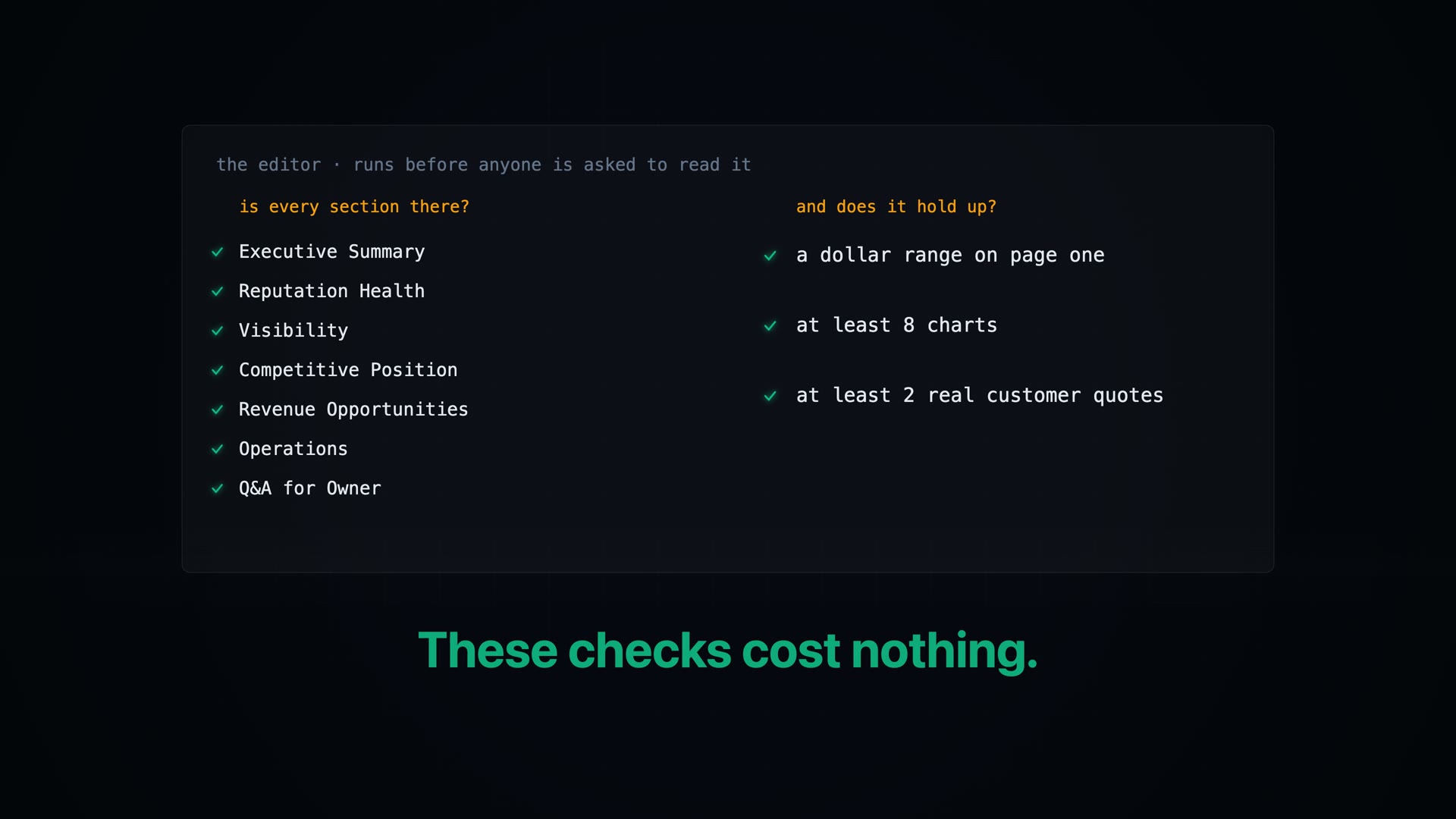Click the checkmark next to Revenue Opportunities
The image size is (1456, 819).
click(218, 409)
